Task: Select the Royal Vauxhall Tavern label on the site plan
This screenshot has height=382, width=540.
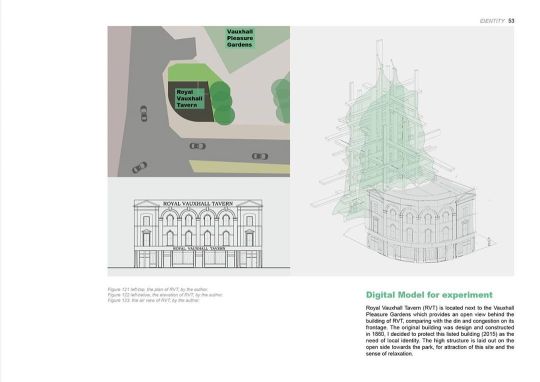Action: (x=189, y=99)
